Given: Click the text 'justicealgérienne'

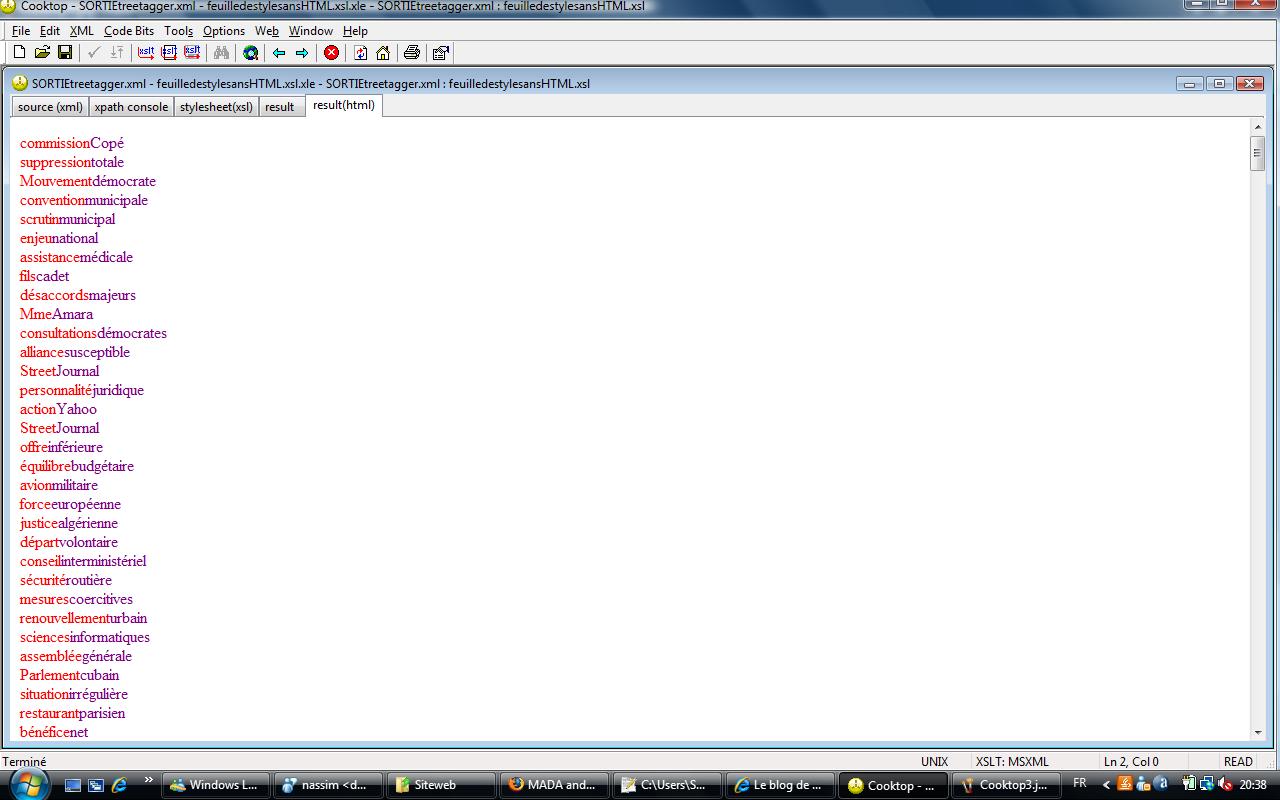Looking at the screenshot, I should point(69,523).
